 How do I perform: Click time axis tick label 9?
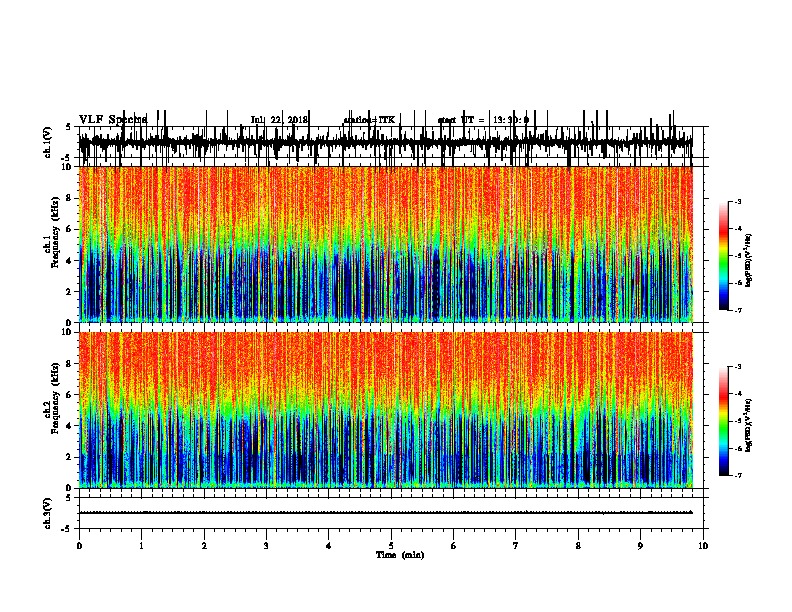640,546
